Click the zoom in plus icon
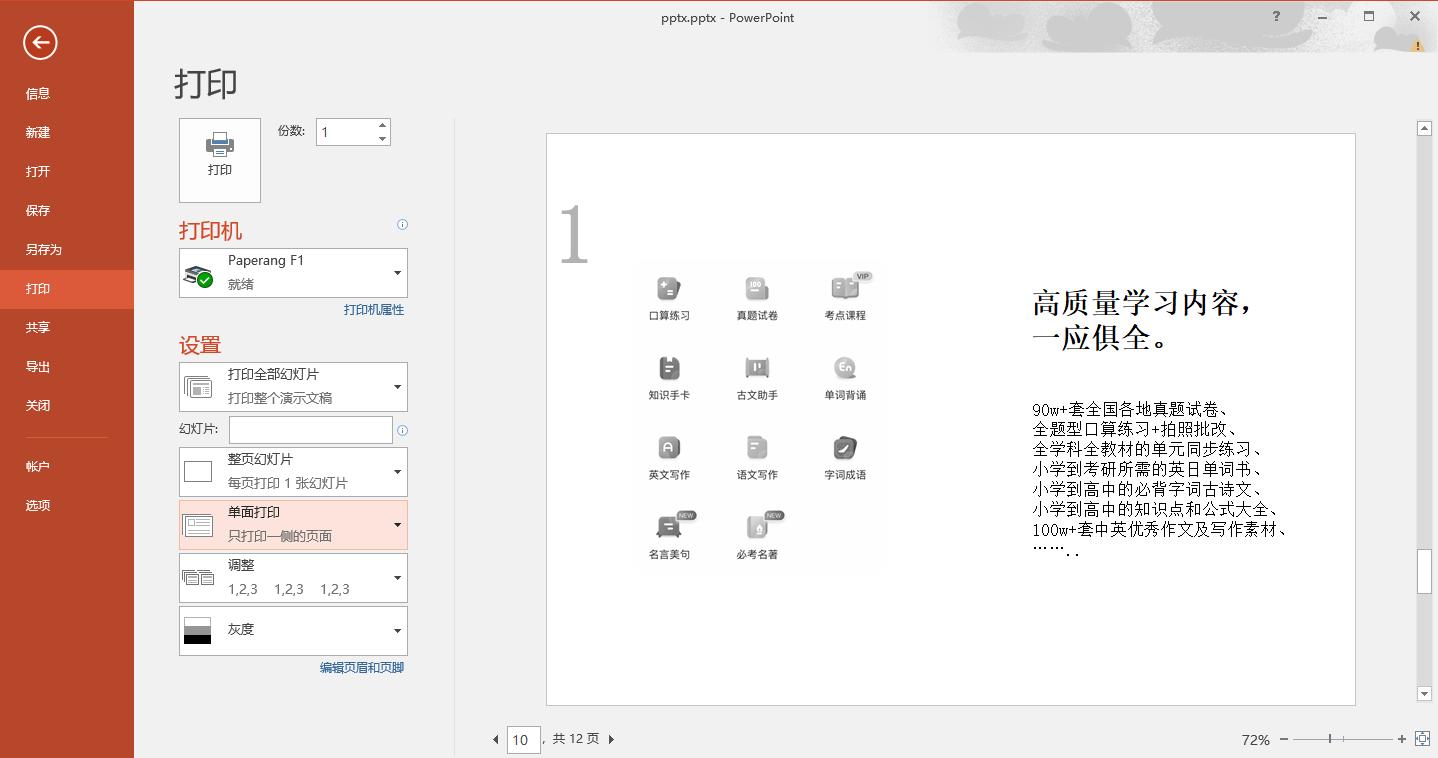The width and height of the screenshot is (1438, 758). point(1402,739)
